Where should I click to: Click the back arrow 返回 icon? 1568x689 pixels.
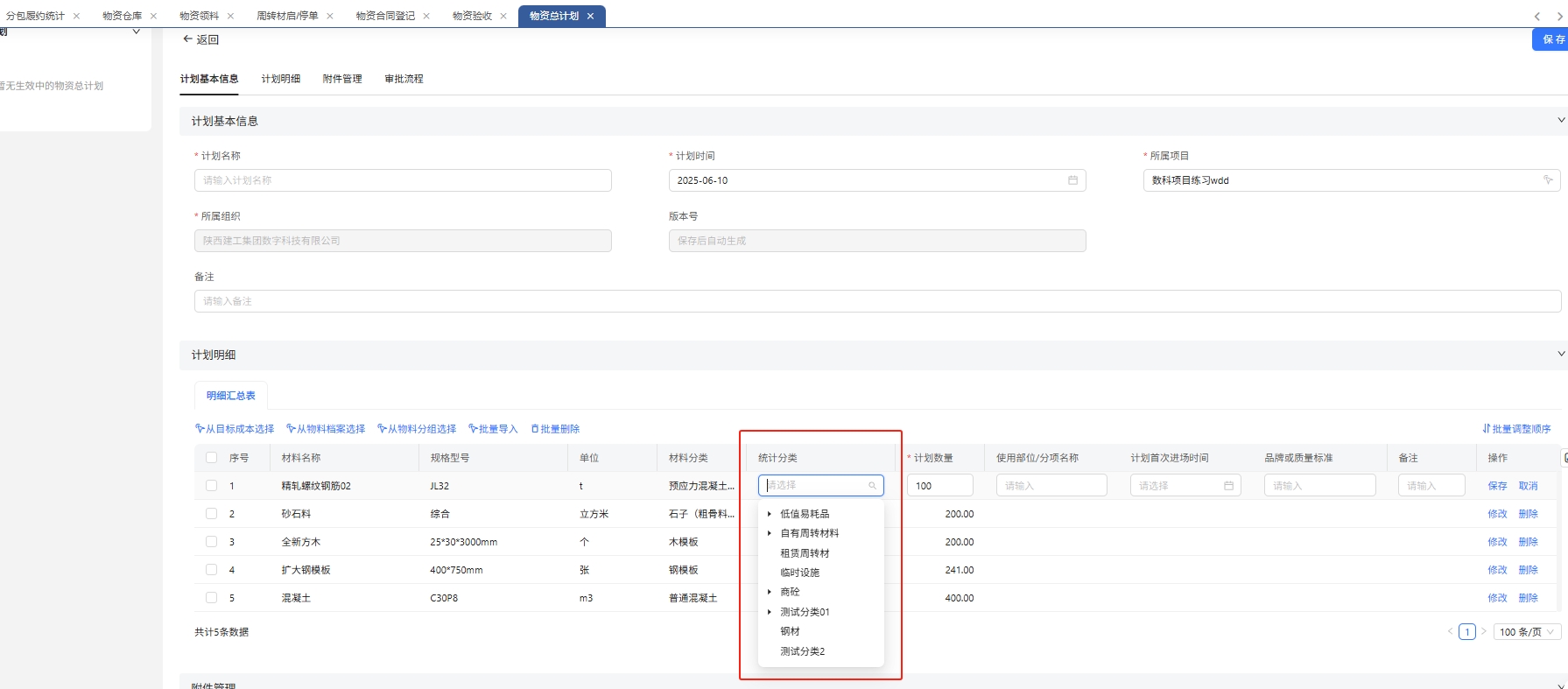pyautogui.click(x=187, y=39)
